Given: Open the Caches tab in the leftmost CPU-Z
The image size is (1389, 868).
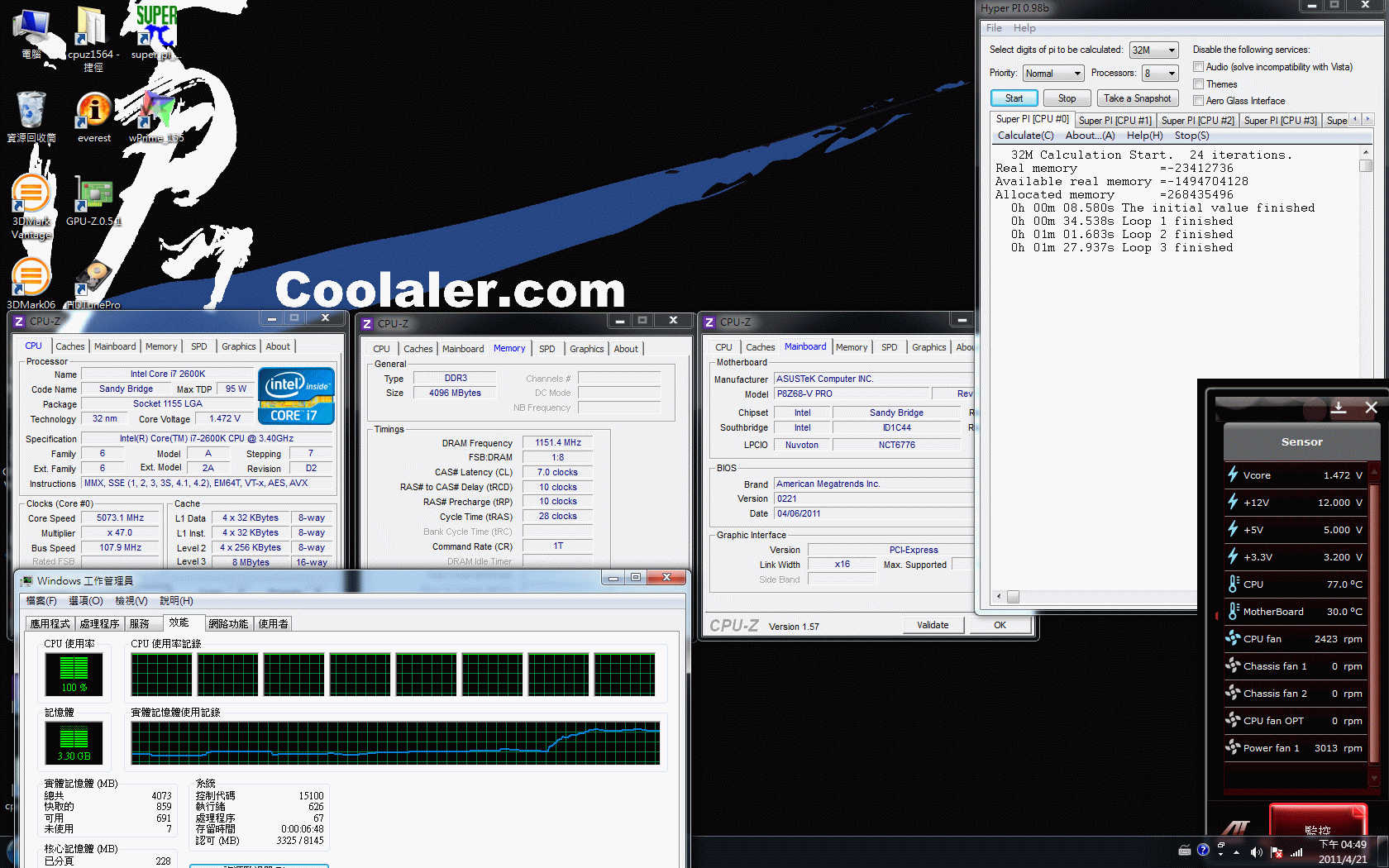Looking at the screenshot, I should (70, 346).
